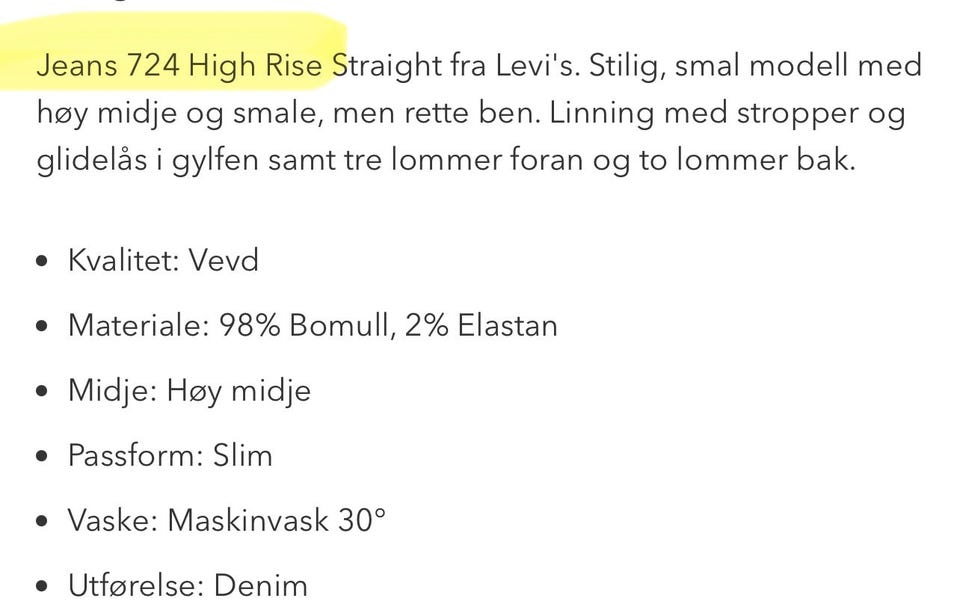
Task: Click the word 'Straight' in first line
Action: click(x=386, y=65)
